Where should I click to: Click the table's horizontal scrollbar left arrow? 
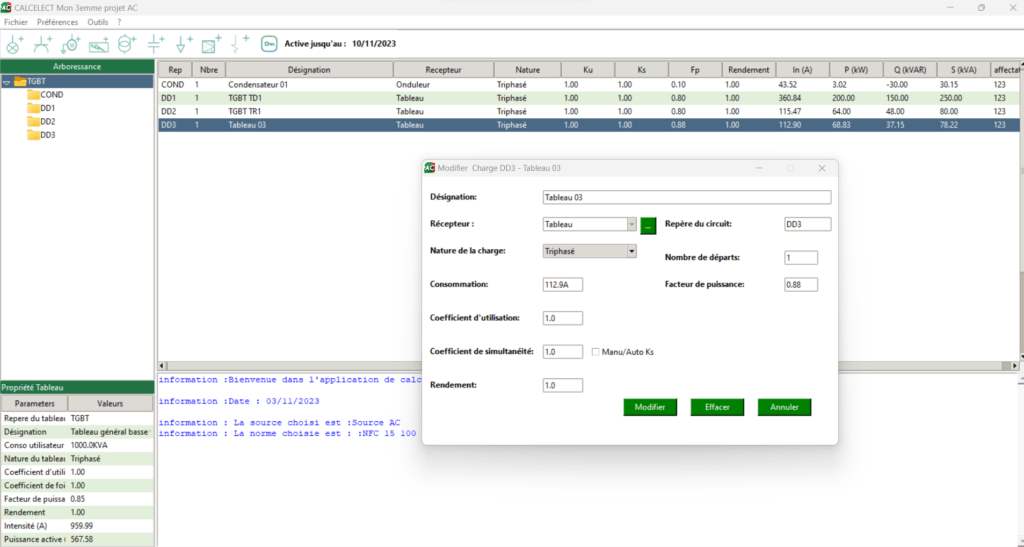[162, 366]
